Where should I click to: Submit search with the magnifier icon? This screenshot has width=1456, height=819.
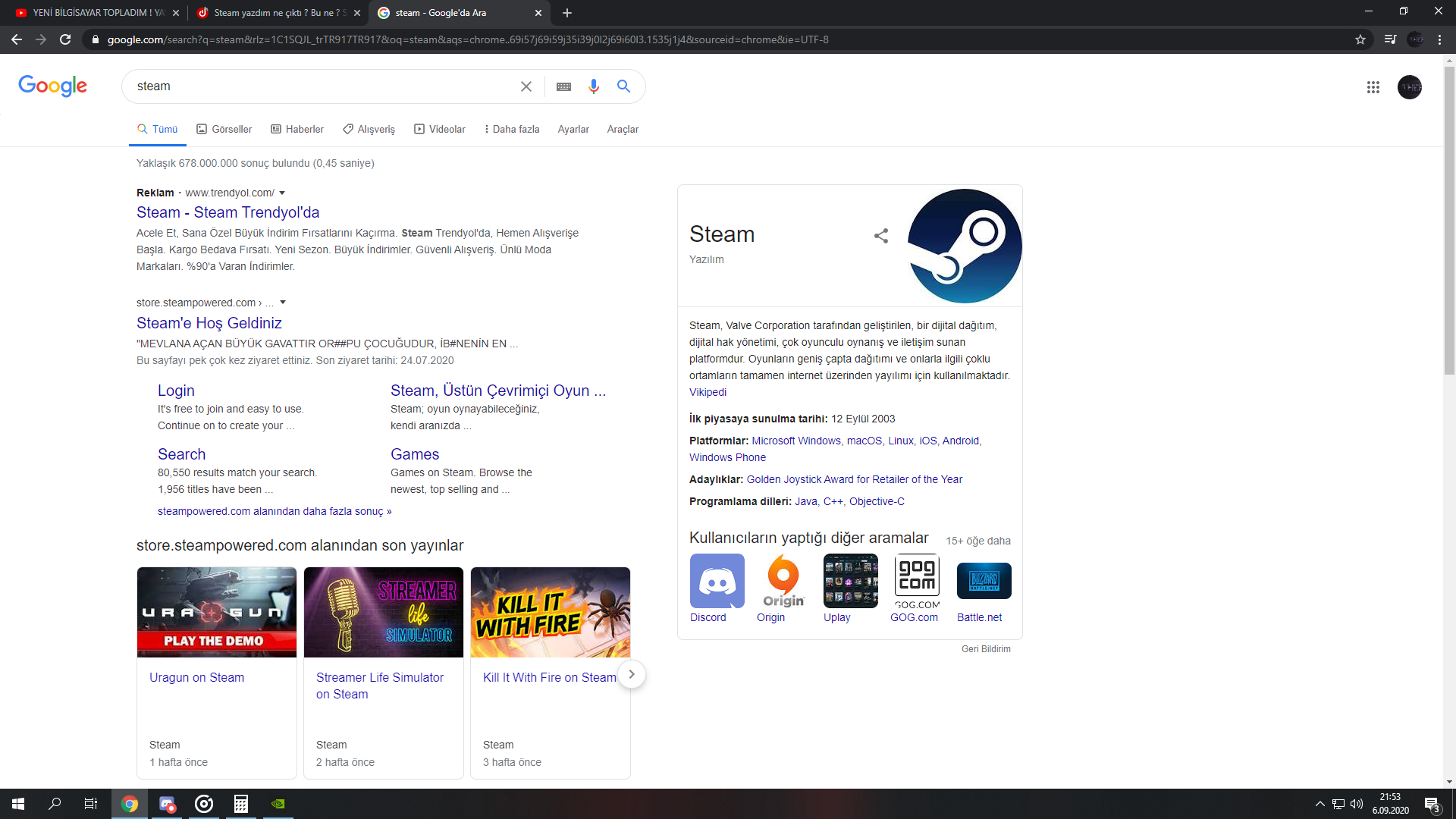(x=623, y=86)
